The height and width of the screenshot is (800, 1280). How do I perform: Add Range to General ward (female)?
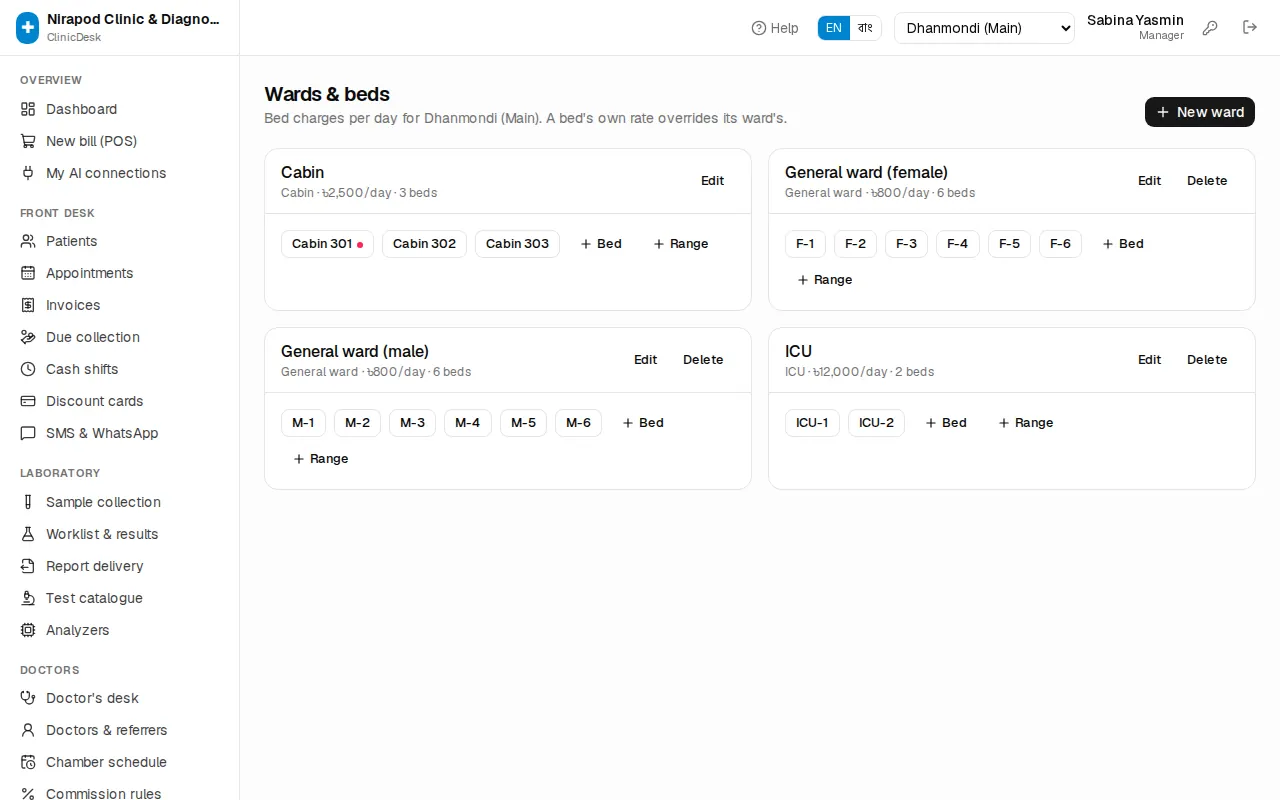tap(825, 280)
